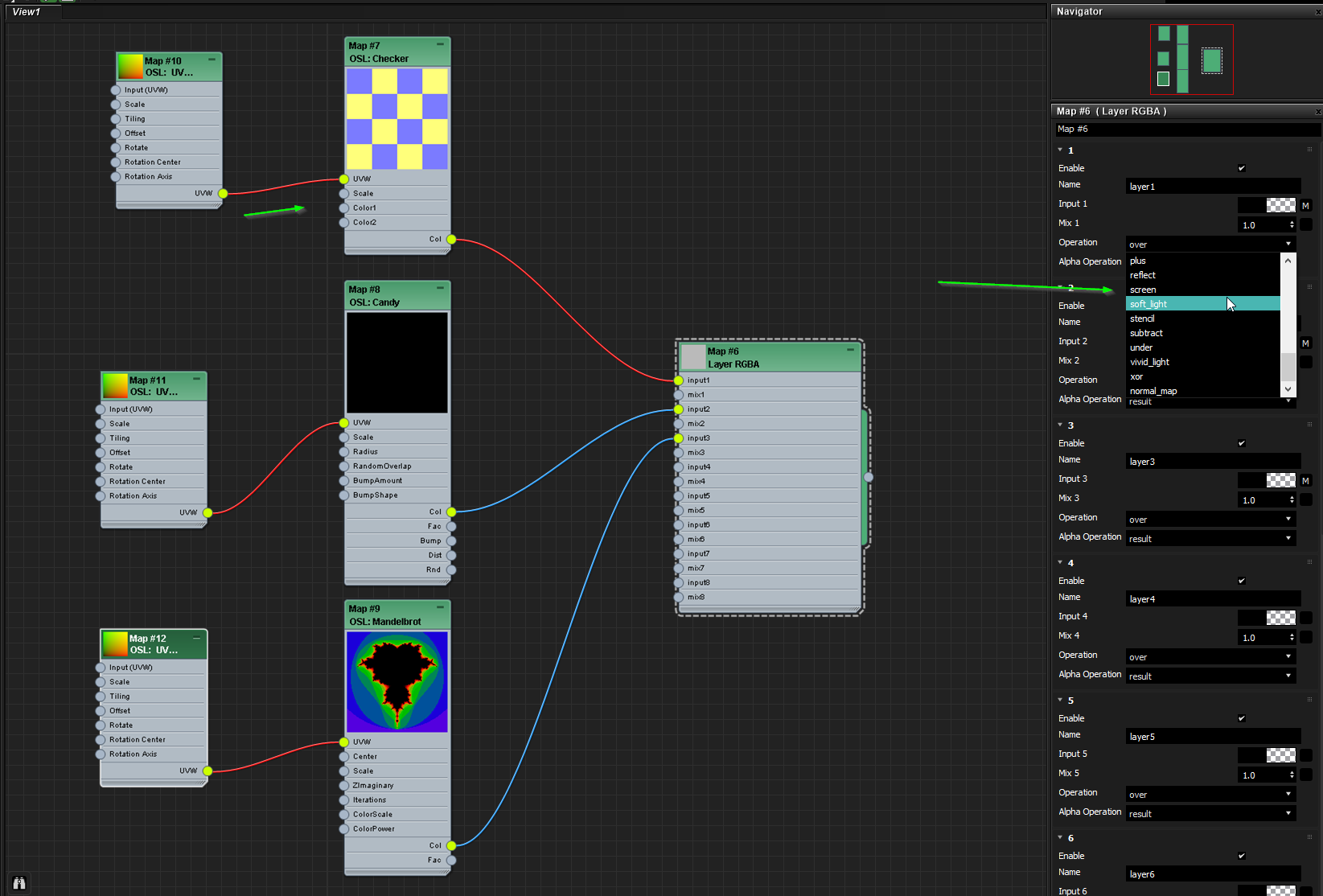Click the operation list scroll down arrow
Image resolution: width=1323 pixels, height=896 pixels.
(x=1288, y=389)
